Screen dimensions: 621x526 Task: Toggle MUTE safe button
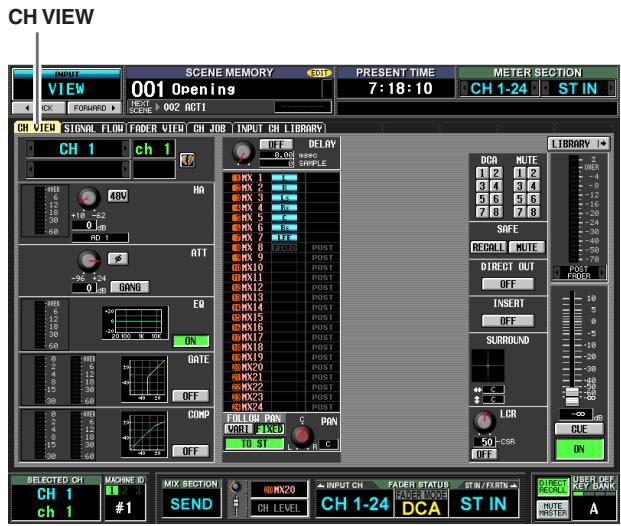point(527,247)
